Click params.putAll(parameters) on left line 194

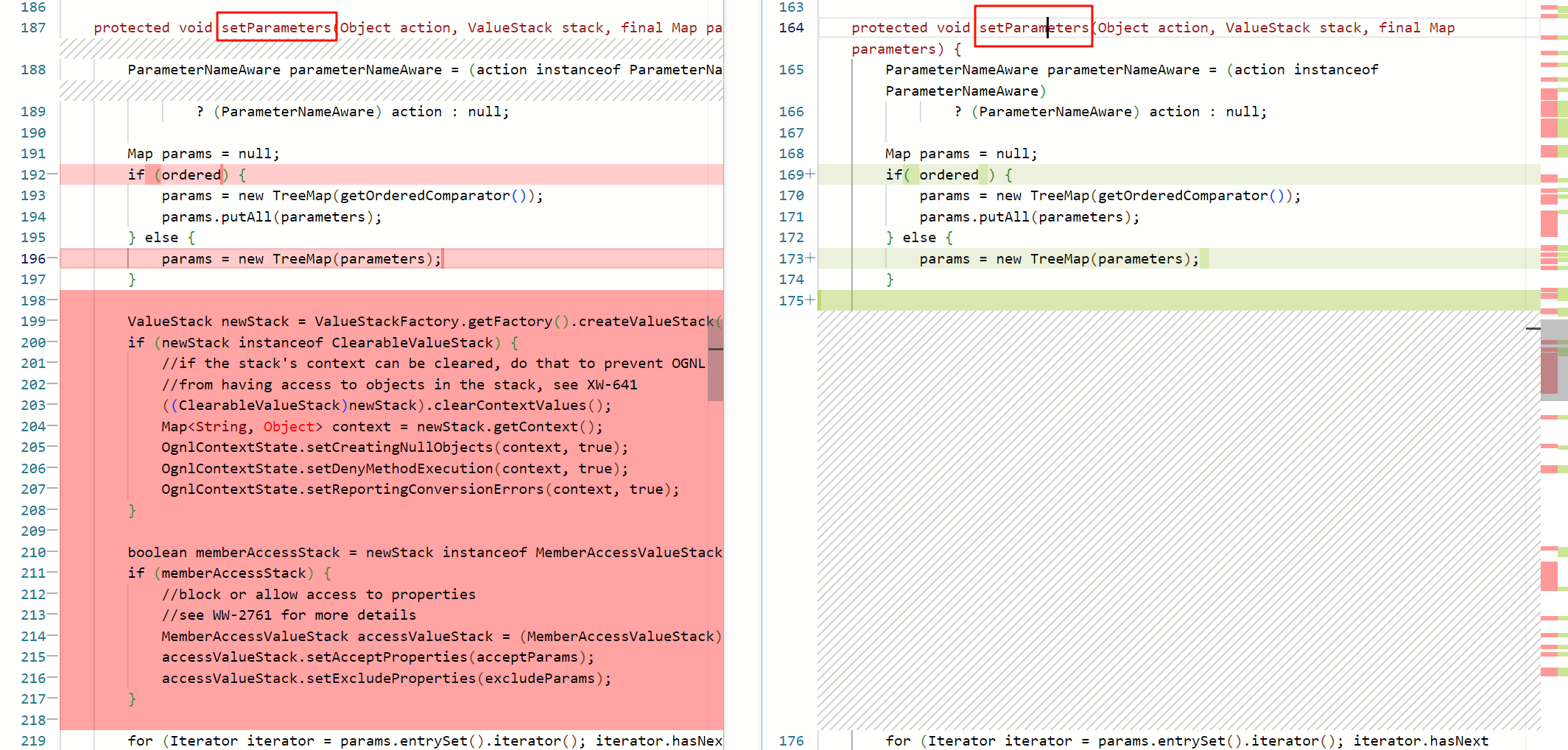click(267, 216)
